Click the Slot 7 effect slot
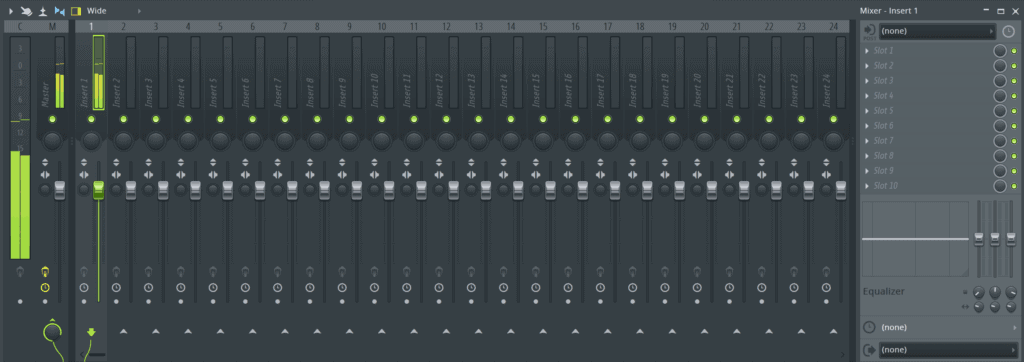The image size is (1024, 362). [927, 141]
